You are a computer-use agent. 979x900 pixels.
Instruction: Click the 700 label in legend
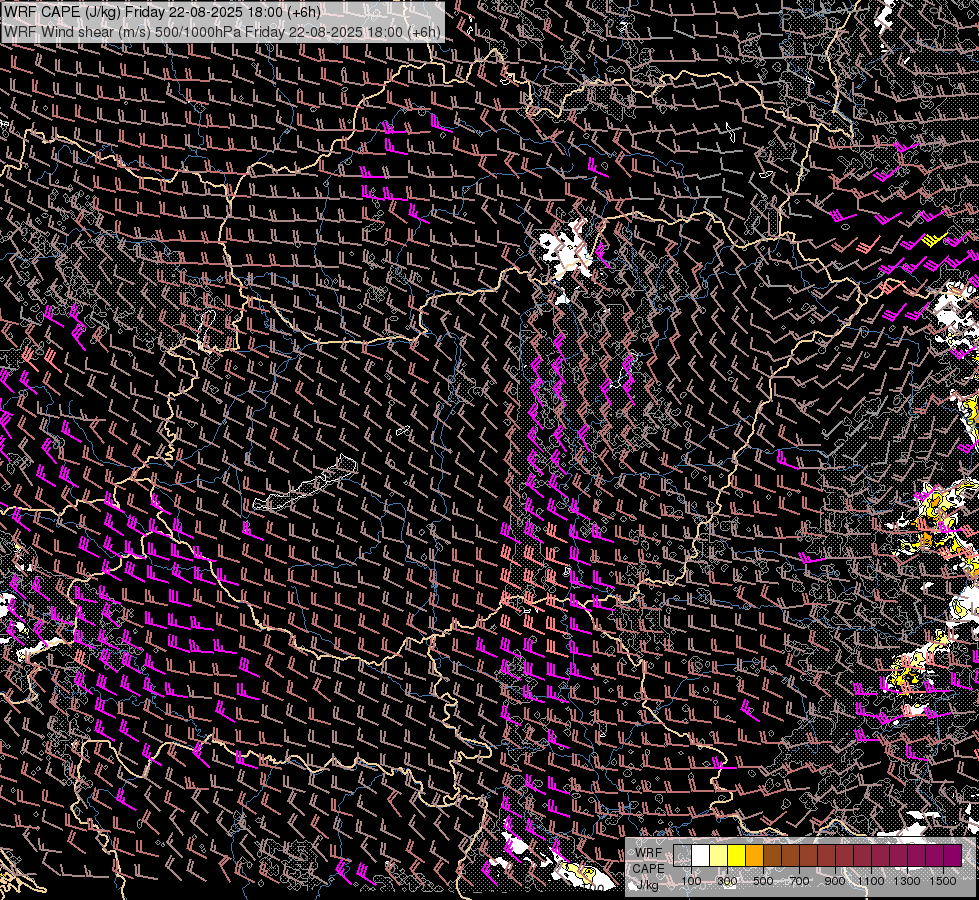(x=799, y=881)
